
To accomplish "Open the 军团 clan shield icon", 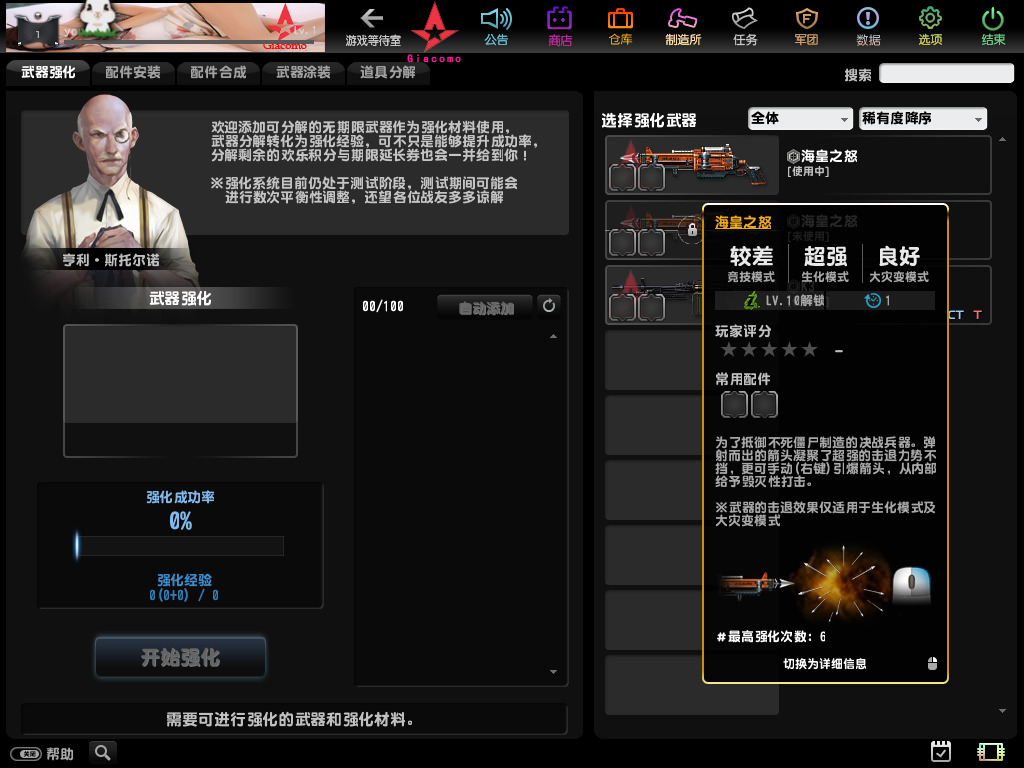I will click(x=806, y=26).
